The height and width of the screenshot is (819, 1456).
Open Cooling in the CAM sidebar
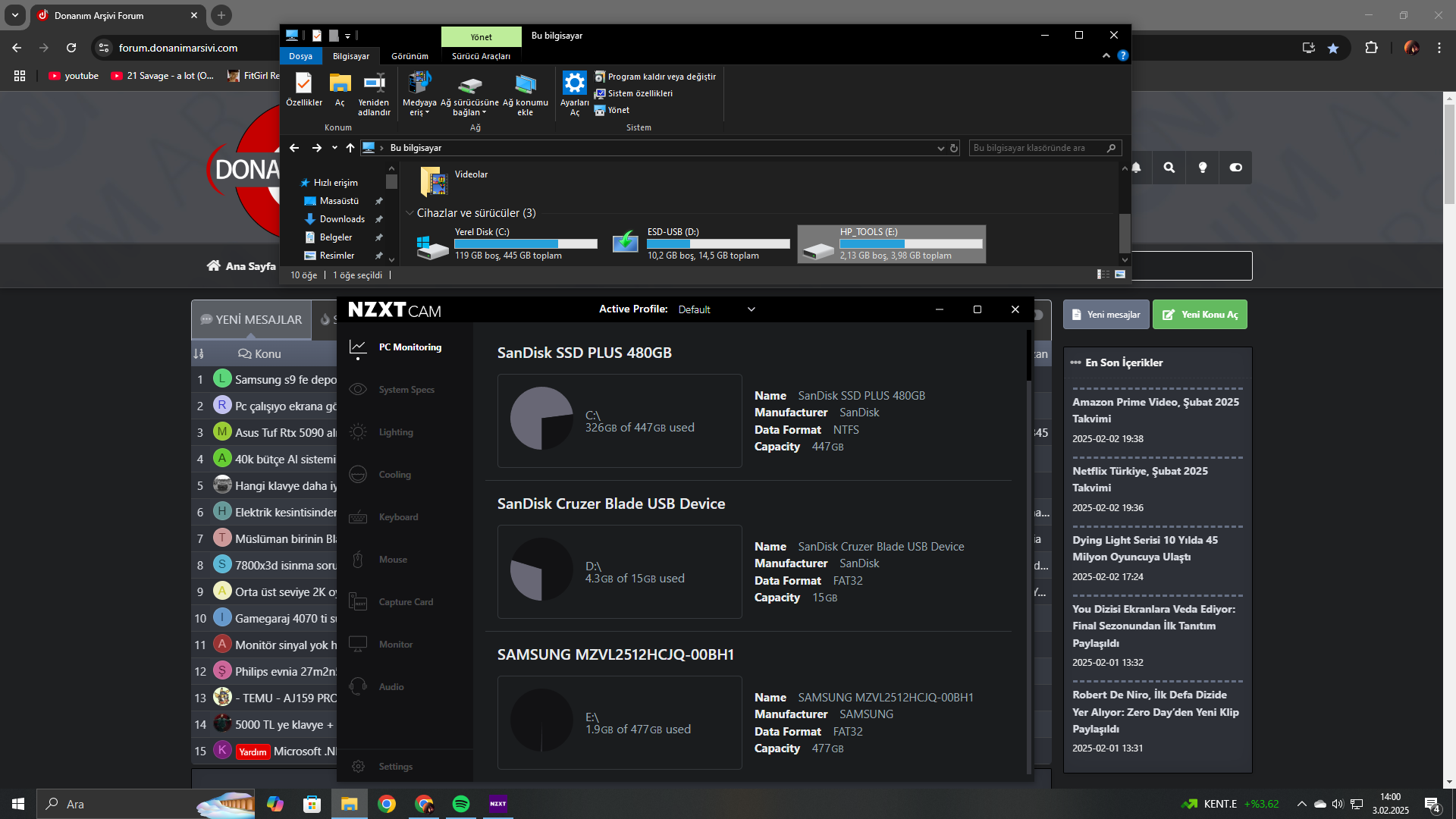(394, 475)
